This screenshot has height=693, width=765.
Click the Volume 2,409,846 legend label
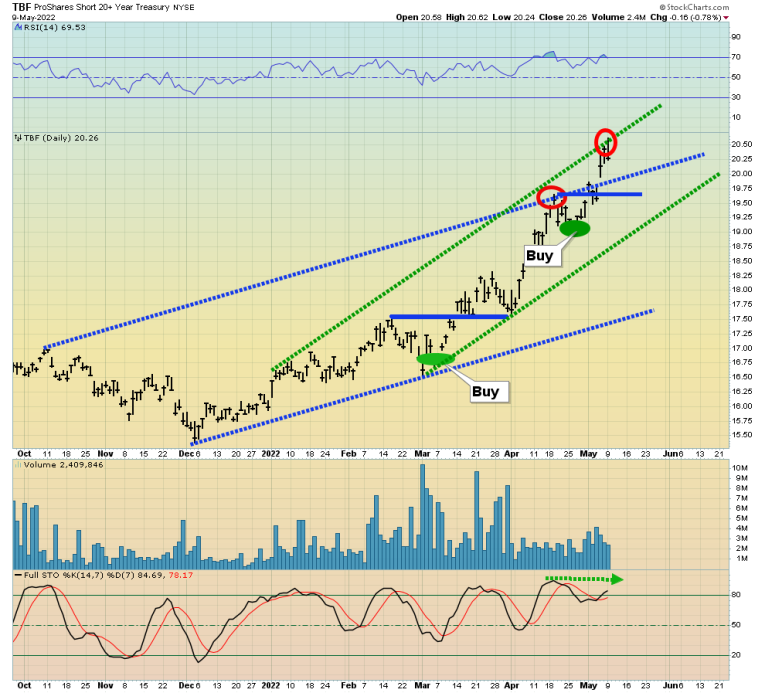[60, 465]
